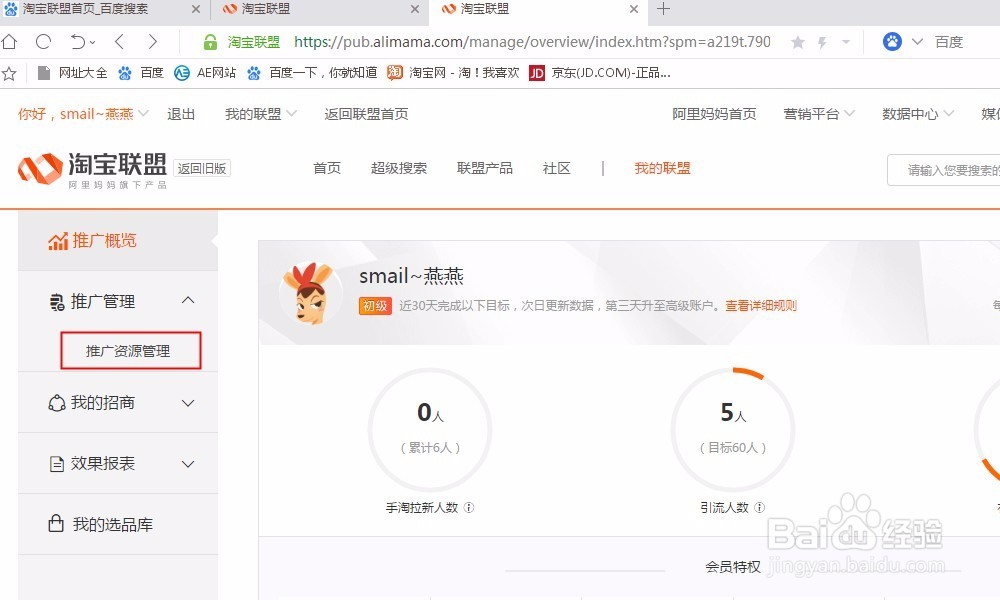Screen dimensions: 1000x600
Task: Expand the 效果报表 sidebar section
Action: click(x=118, y=464)
